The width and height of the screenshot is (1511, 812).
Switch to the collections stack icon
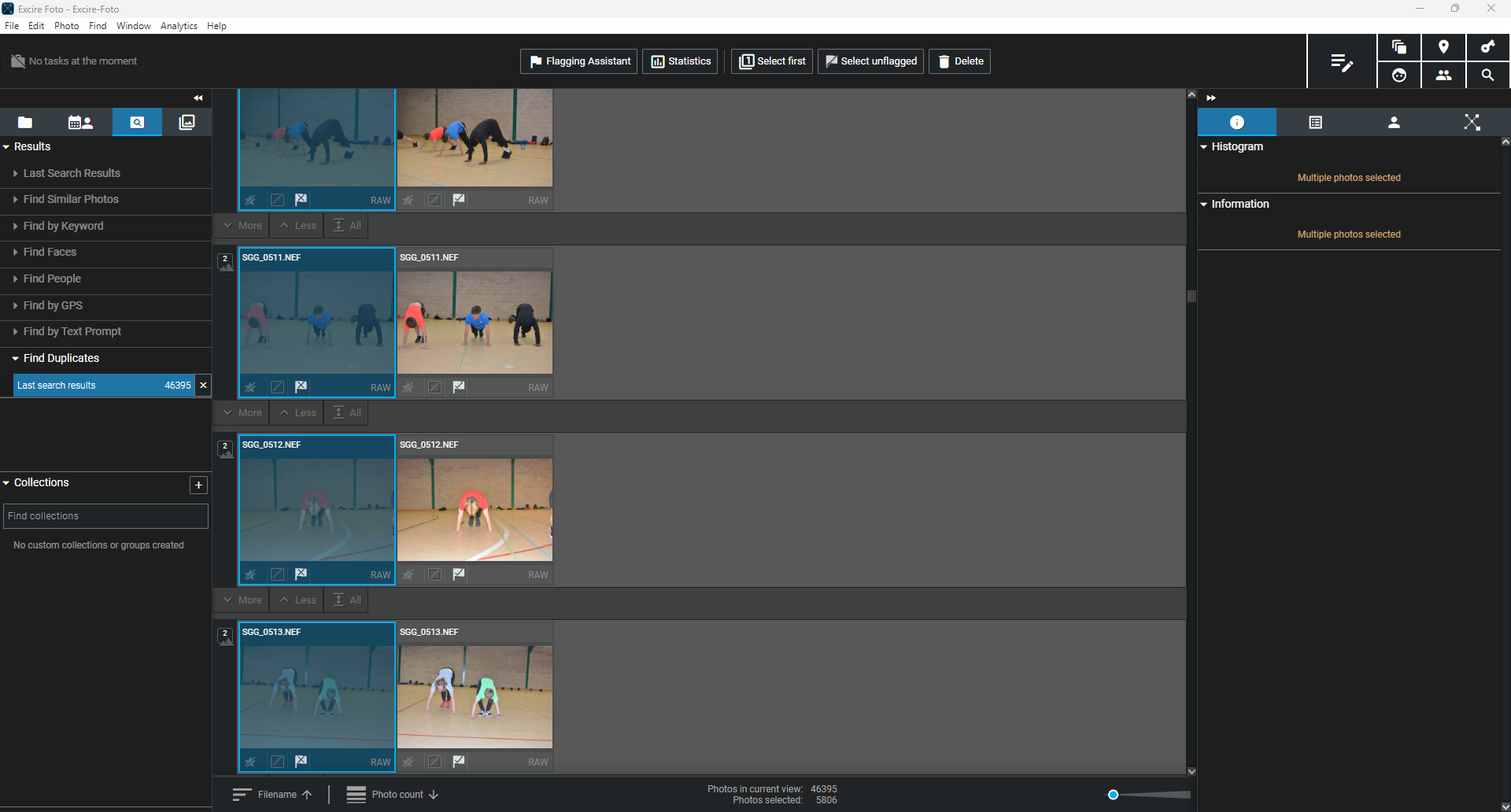pos(187,122)
